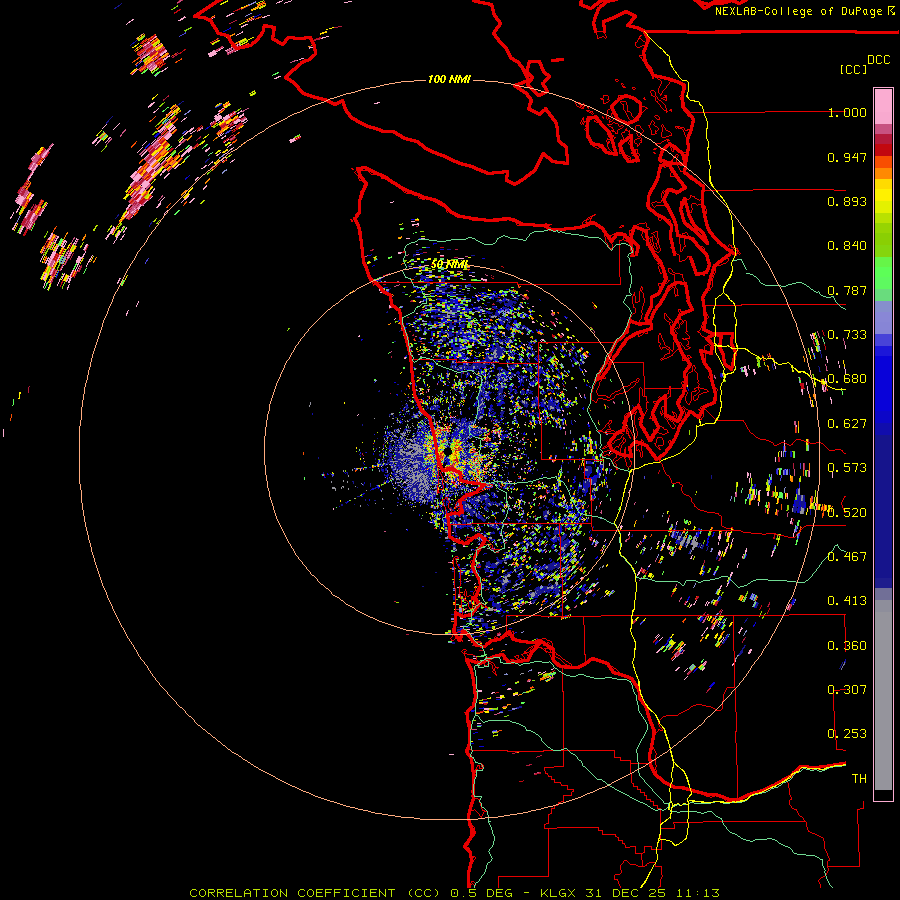Click the 0.573 color scale value

(x=847, y=468)
